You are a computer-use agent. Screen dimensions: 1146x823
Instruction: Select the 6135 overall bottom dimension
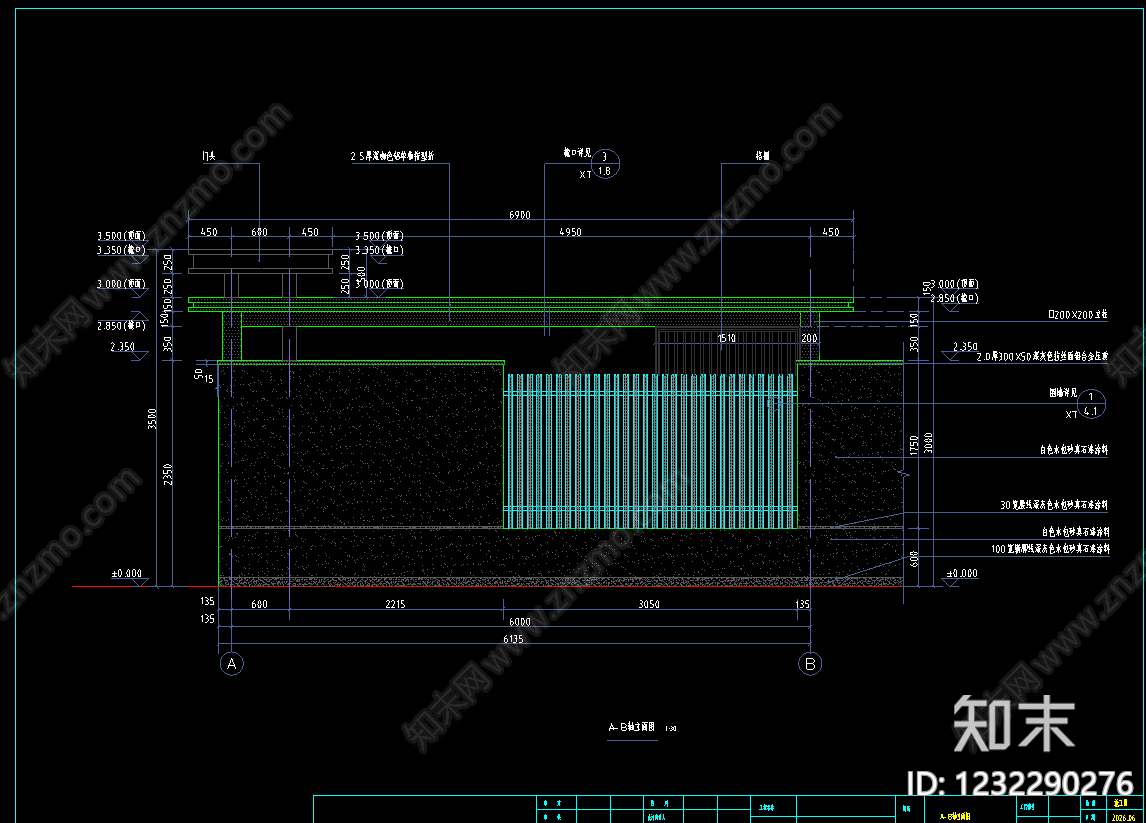(x=513, y=639)
